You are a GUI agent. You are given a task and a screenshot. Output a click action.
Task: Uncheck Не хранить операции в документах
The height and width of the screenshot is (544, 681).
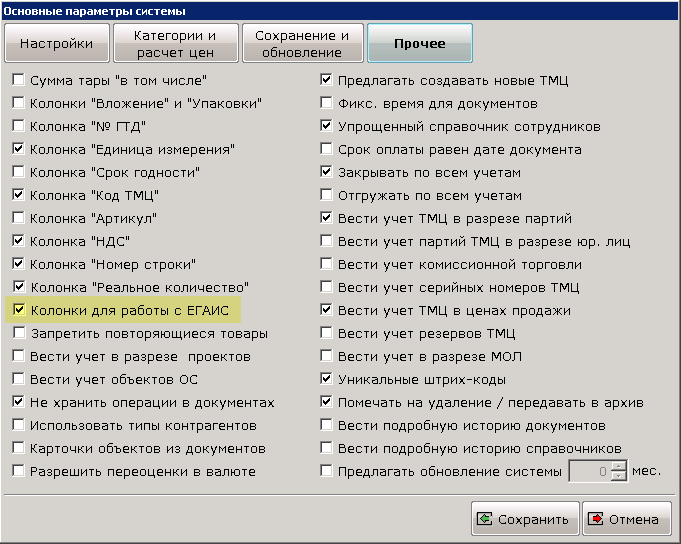18,402
